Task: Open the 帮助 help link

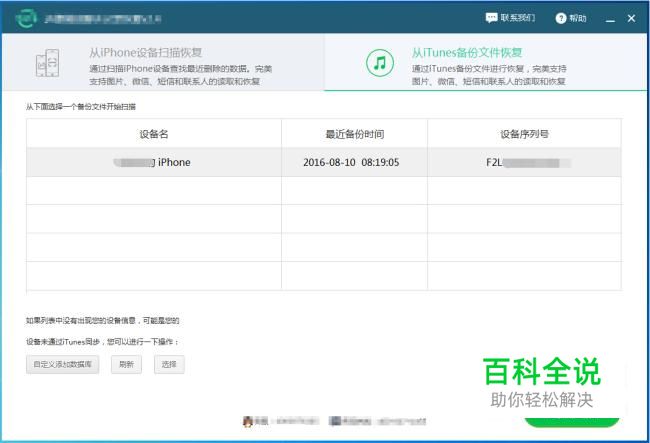Action: pyautogui.click(x=577, y=18)
